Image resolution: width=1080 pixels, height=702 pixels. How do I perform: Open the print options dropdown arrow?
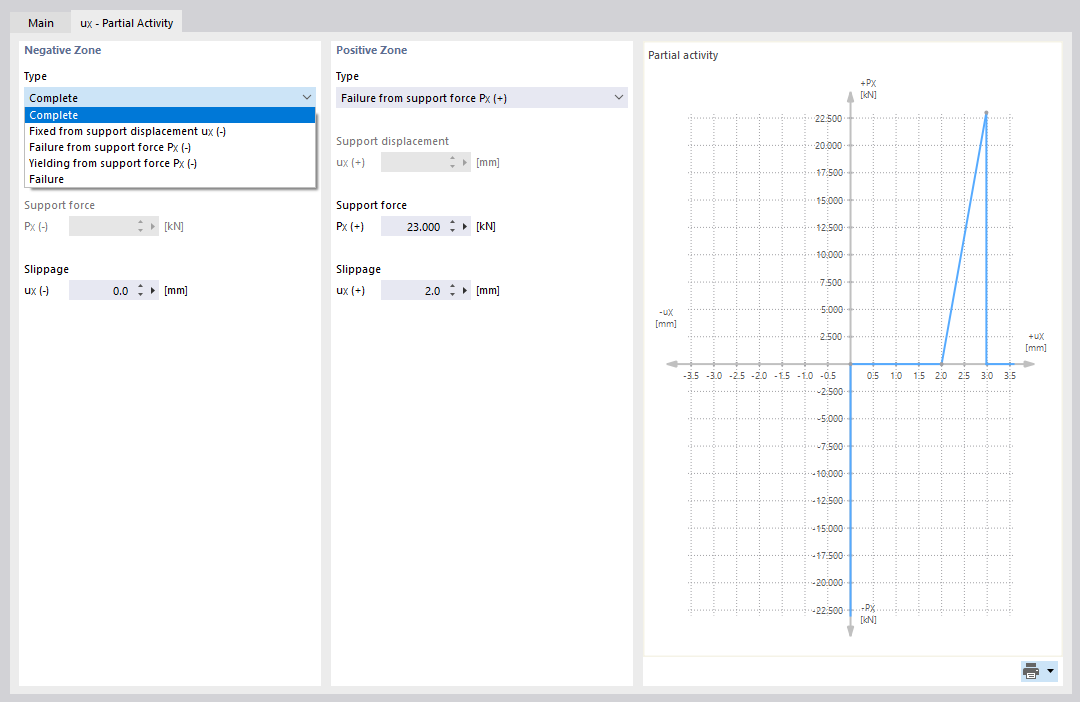click(1050, 671)
